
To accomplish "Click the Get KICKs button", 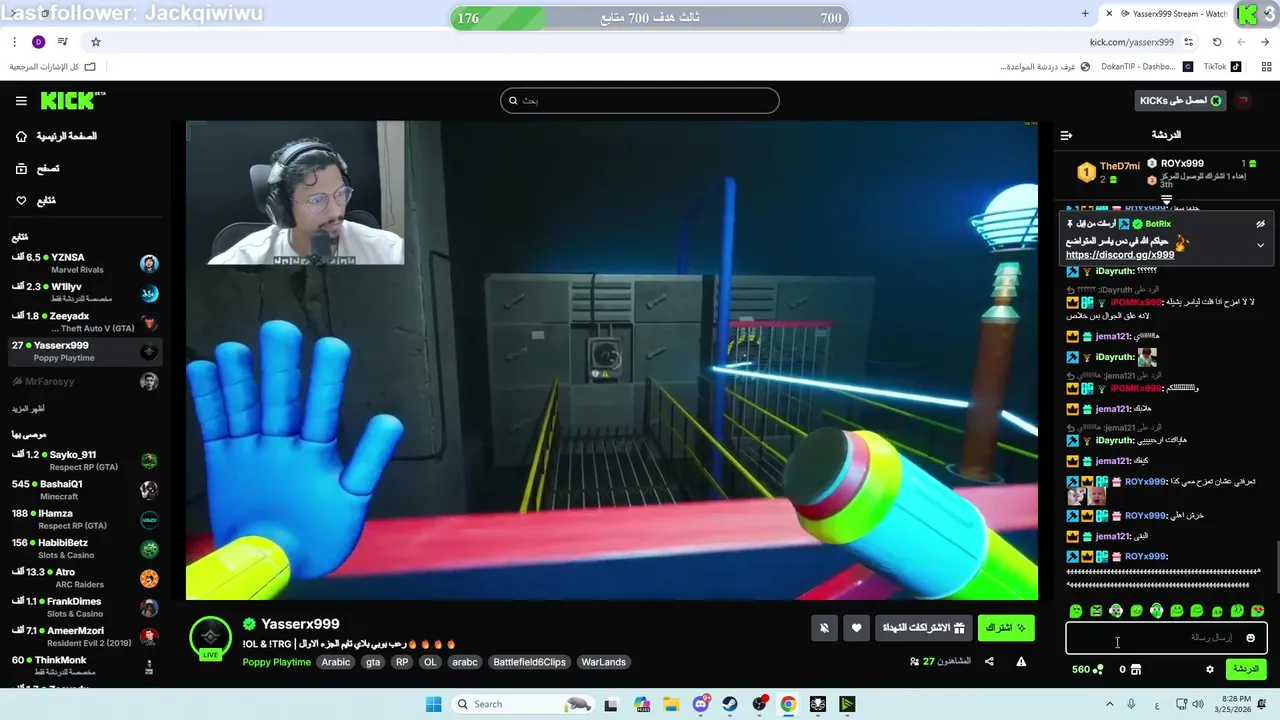I will (x=1180, y=100).
